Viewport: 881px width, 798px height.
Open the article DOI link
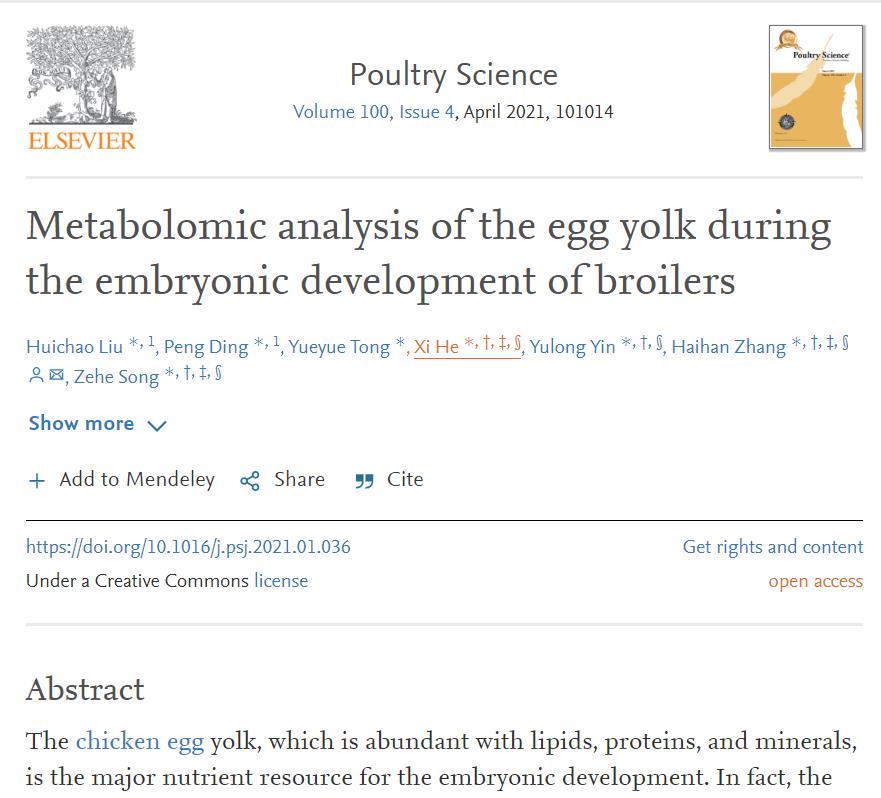(188, 547)
